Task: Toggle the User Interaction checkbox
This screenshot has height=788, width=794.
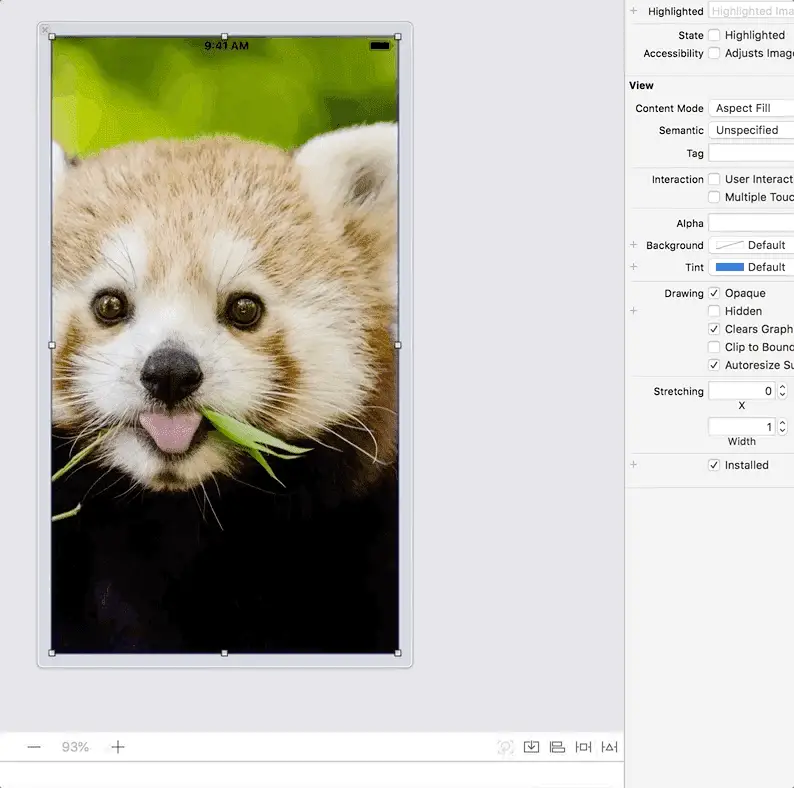Action: (x=714, y=179)
